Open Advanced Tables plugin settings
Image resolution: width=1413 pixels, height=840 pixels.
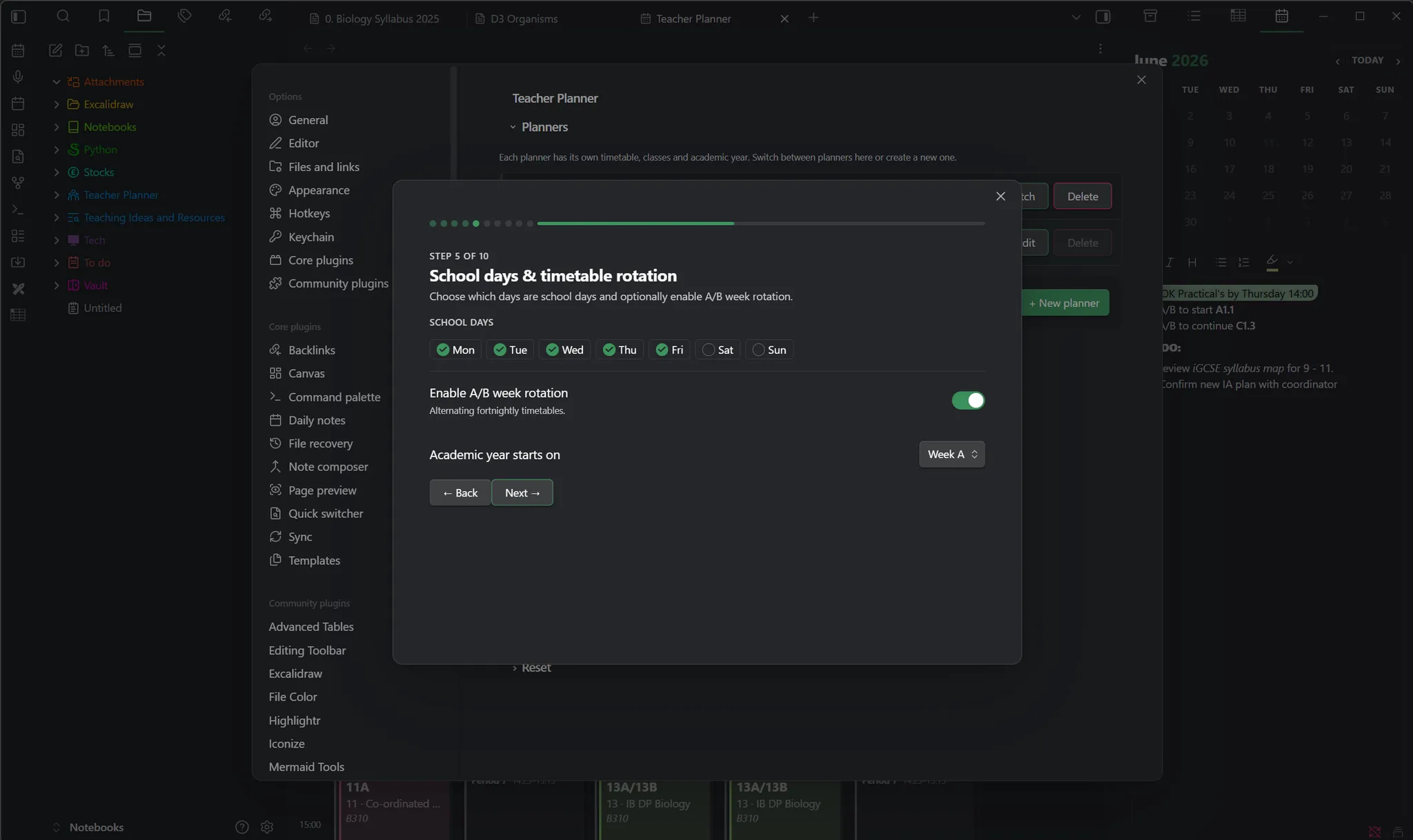[x=311, y=627]
